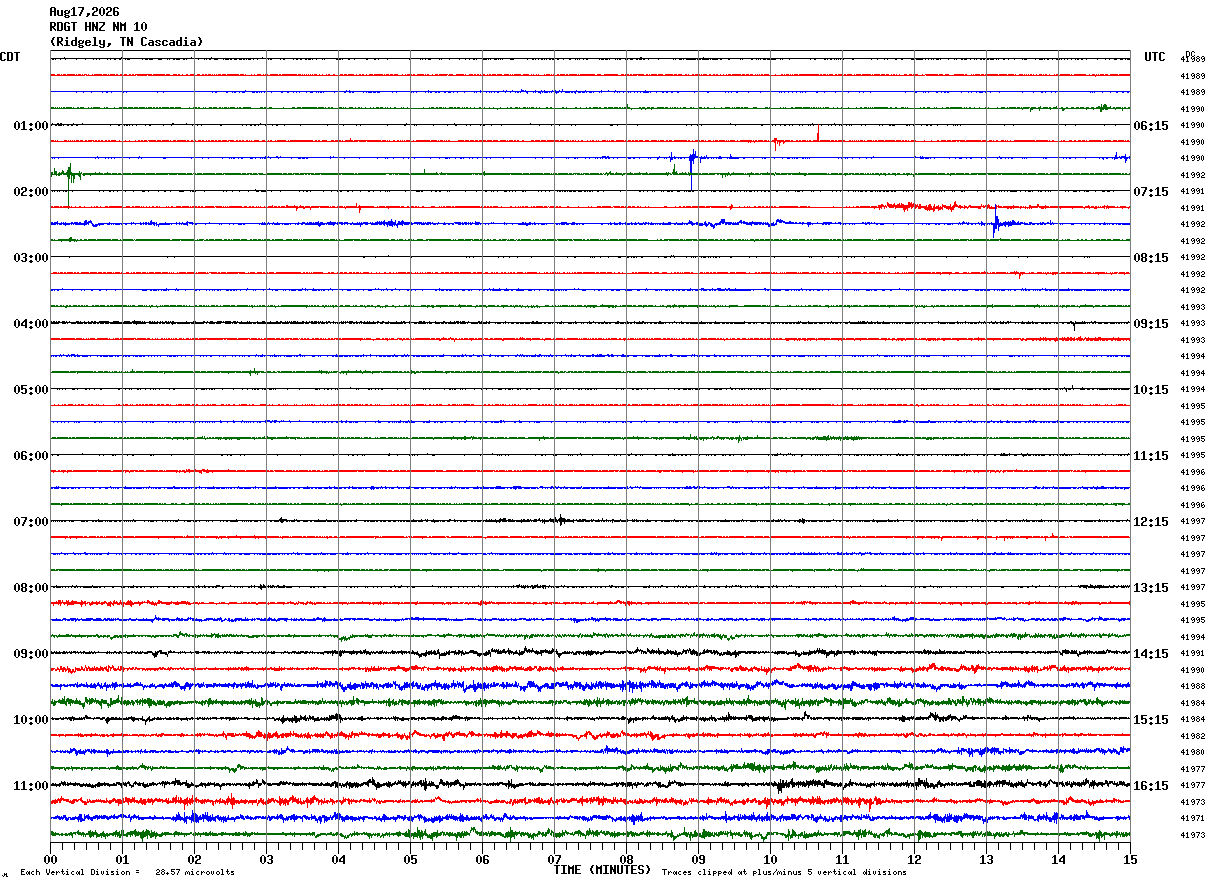Click the 06:15 UTC time label

tap(1151, 126)
